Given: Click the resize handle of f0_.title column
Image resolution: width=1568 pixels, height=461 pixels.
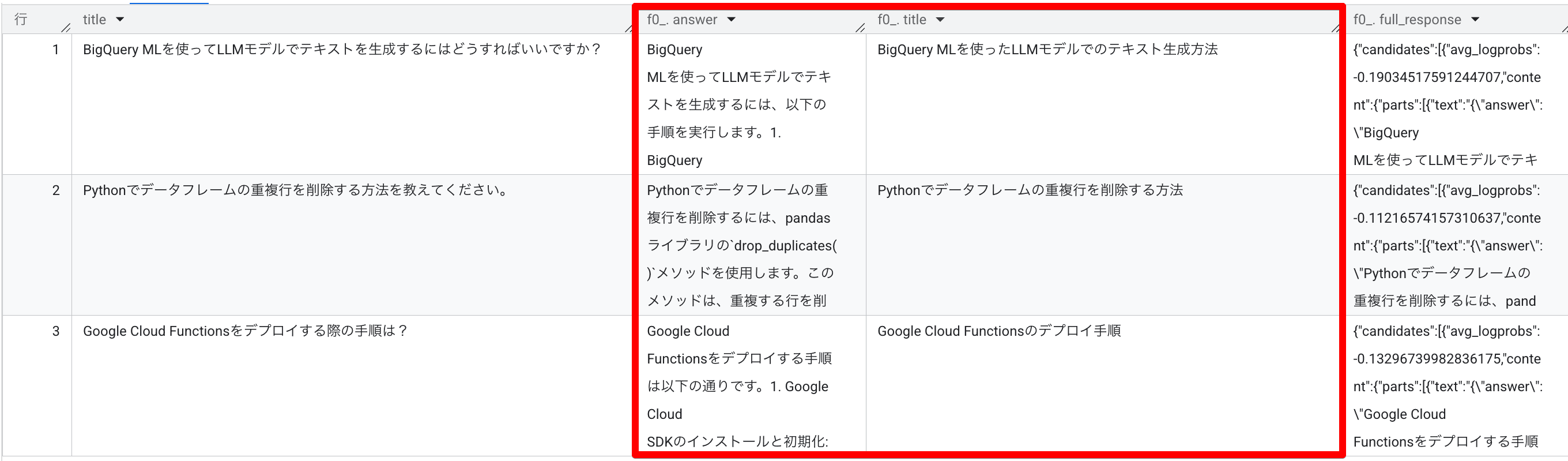Looking at the screenshot, I should pos(1335,27).
